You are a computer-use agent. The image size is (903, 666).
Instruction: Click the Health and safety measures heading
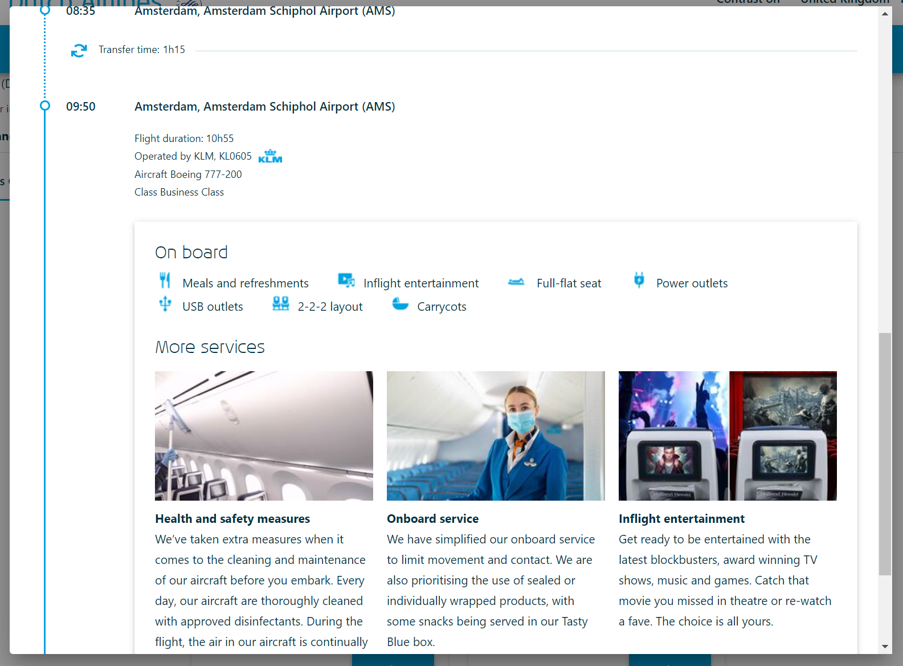232,519
